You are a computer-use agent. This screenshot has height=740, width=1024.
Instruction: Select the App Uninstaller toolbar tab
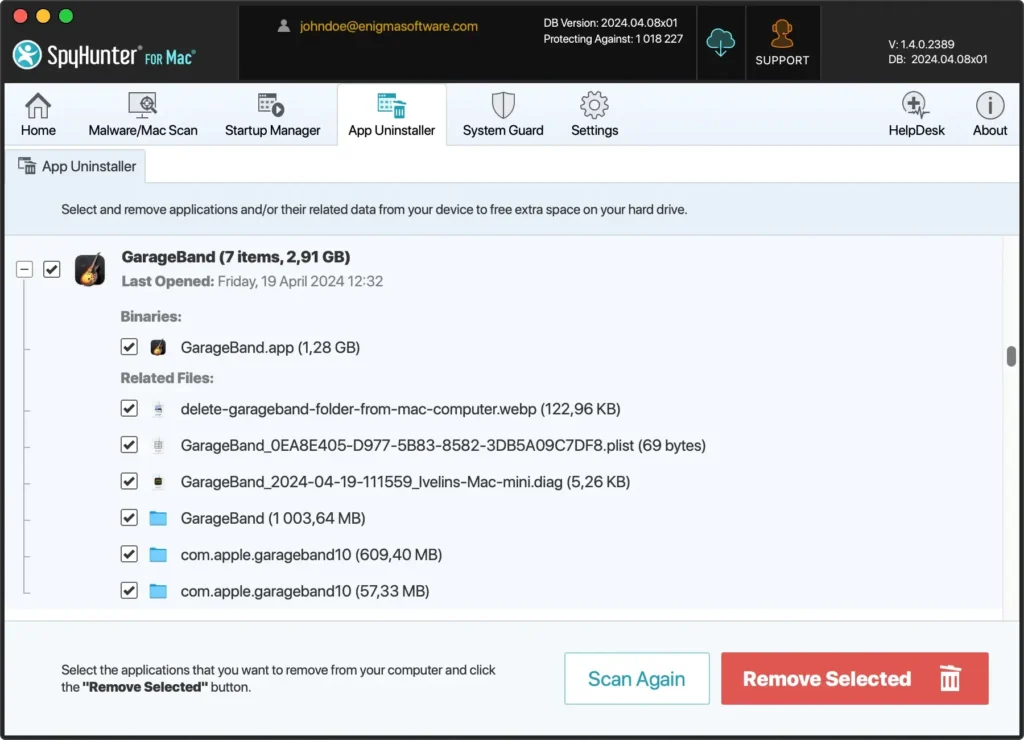click(x=391, y=115)
